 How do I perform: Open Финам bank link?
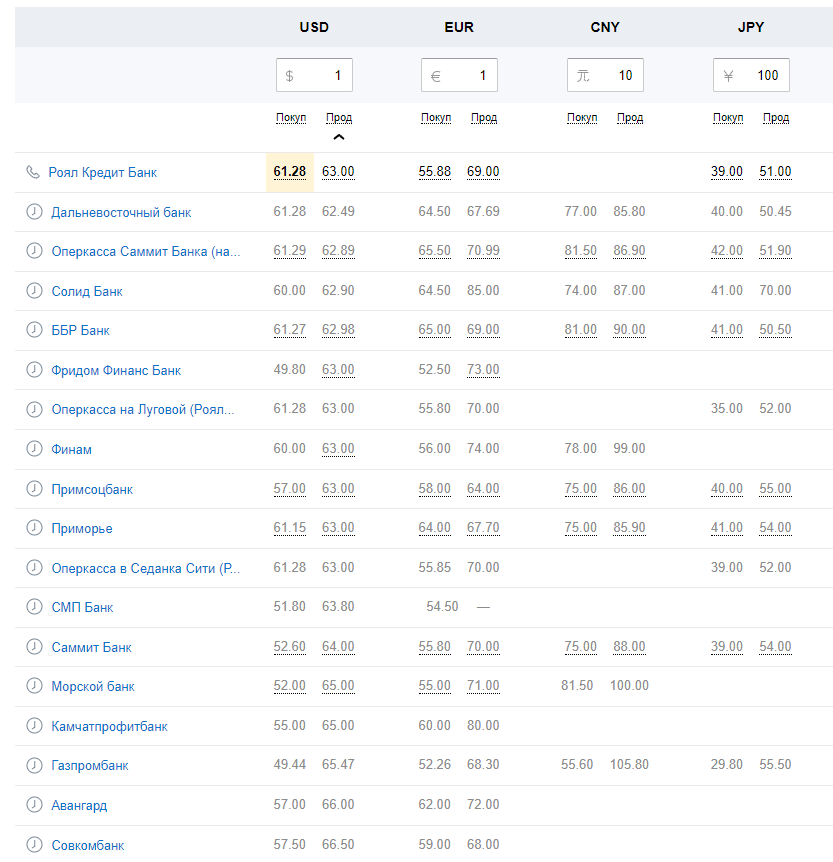tap(71, 450)
